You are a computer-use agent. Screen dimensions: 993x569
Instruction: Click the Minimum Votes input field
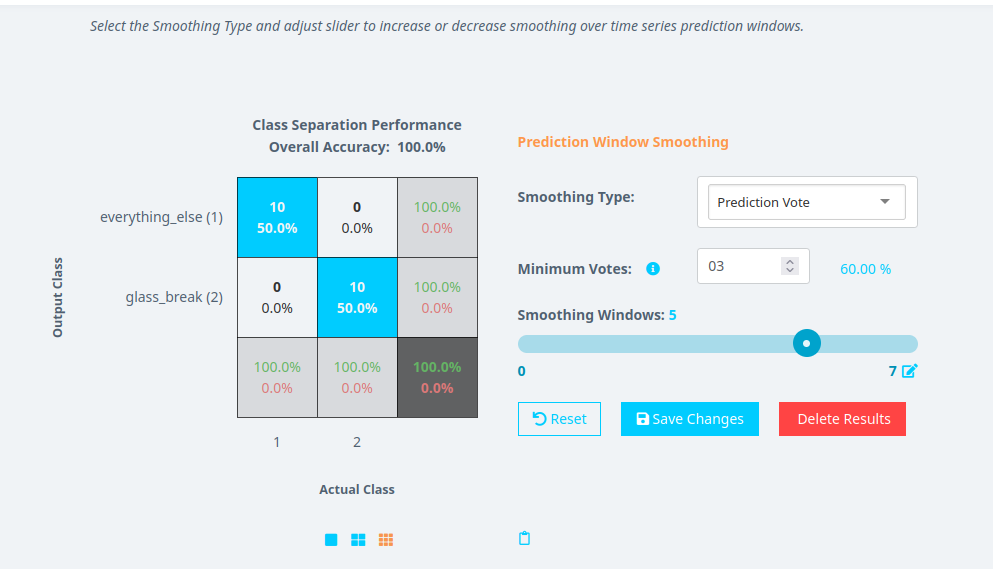[x=740, y=266]
